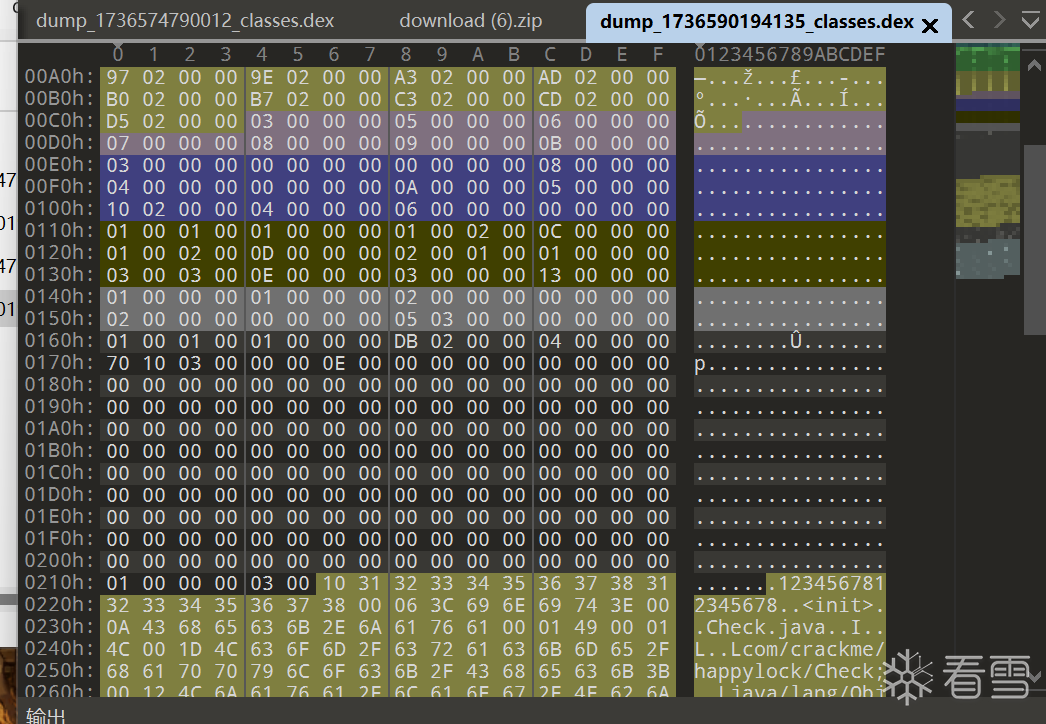Click the ASCII text <init> in row 0220h
The image size is (1046, 724).
click(837, 606)
